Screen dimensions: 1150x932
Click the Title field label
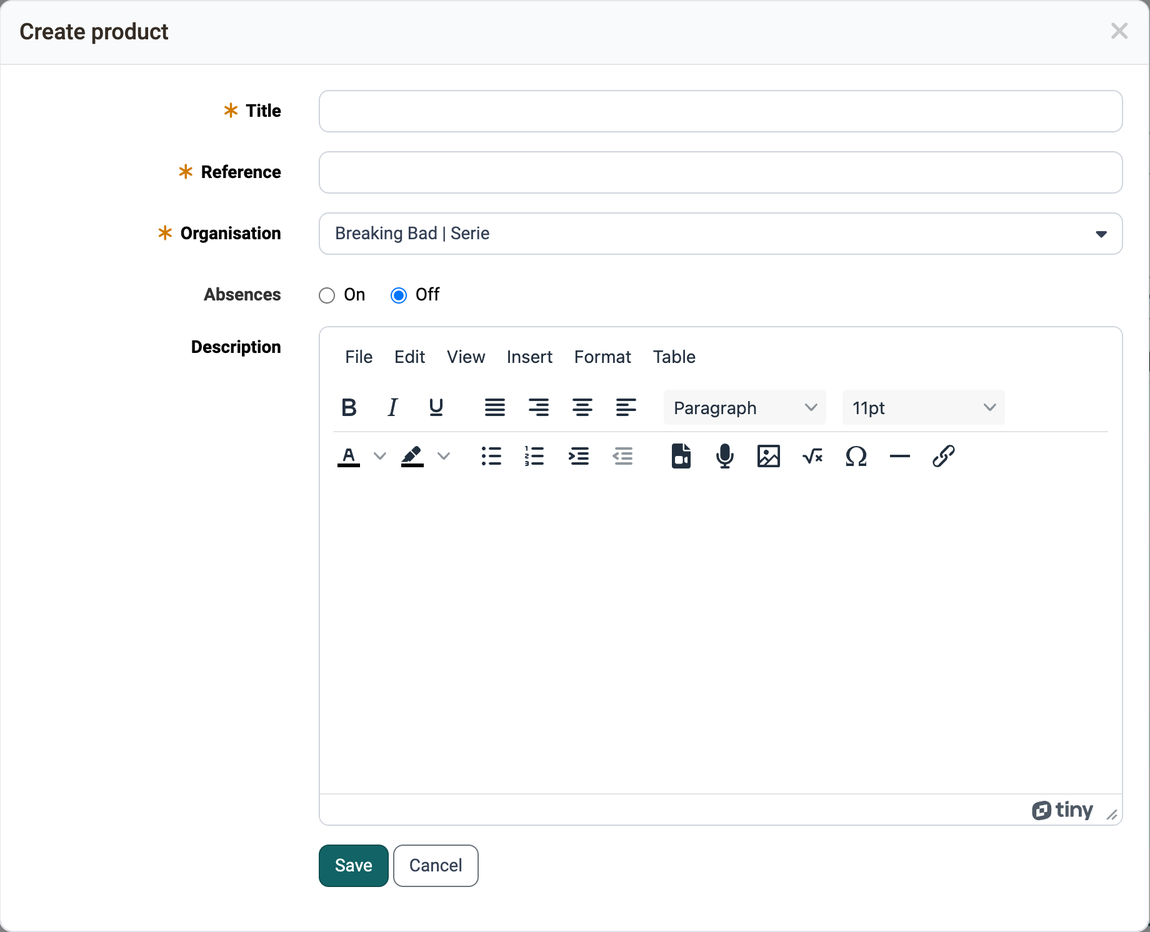pos(263,111)
